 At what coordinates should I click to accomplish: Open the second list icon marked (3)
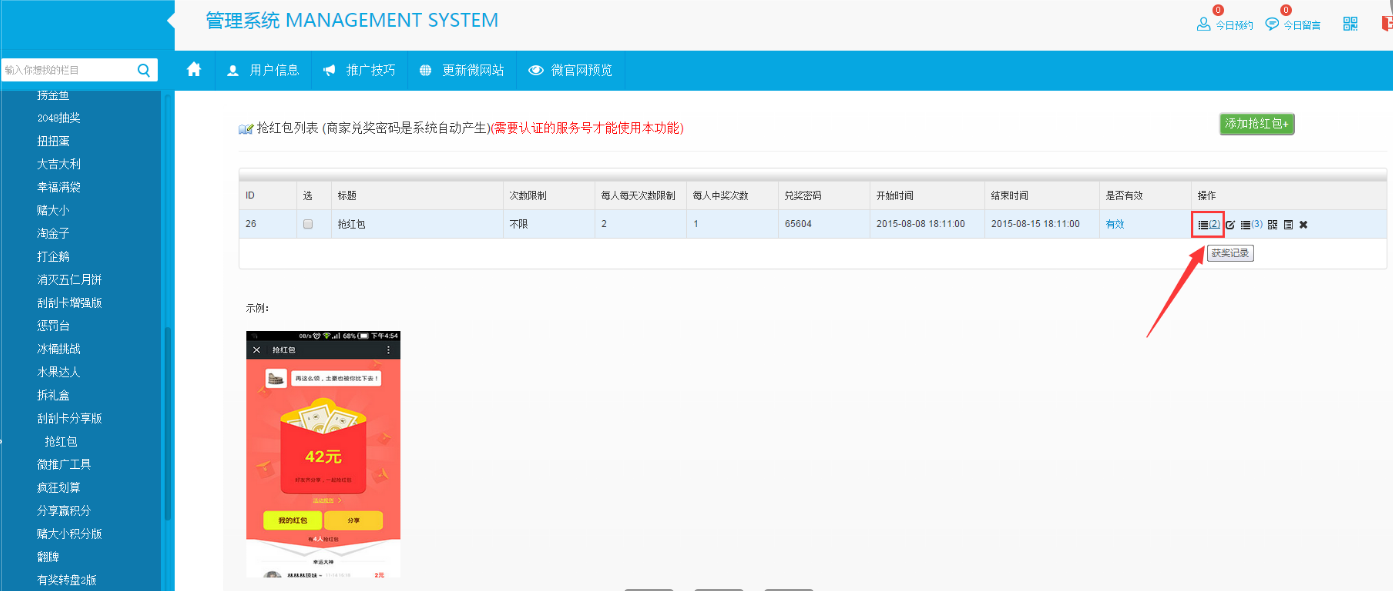tap(1251, 224)
